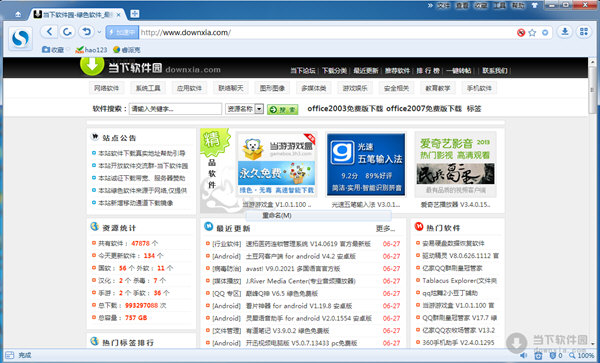Open the 查看 menu
The image size is (600, 363).
[462, 5]
